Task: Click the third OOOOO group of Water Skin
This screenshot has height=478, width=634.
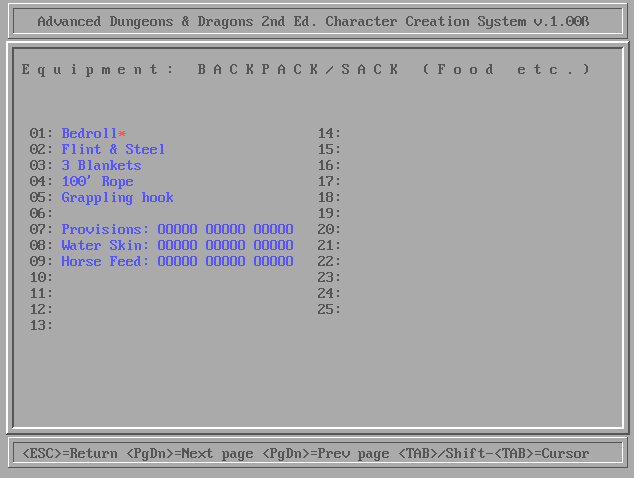Action: tap(273, 245)
